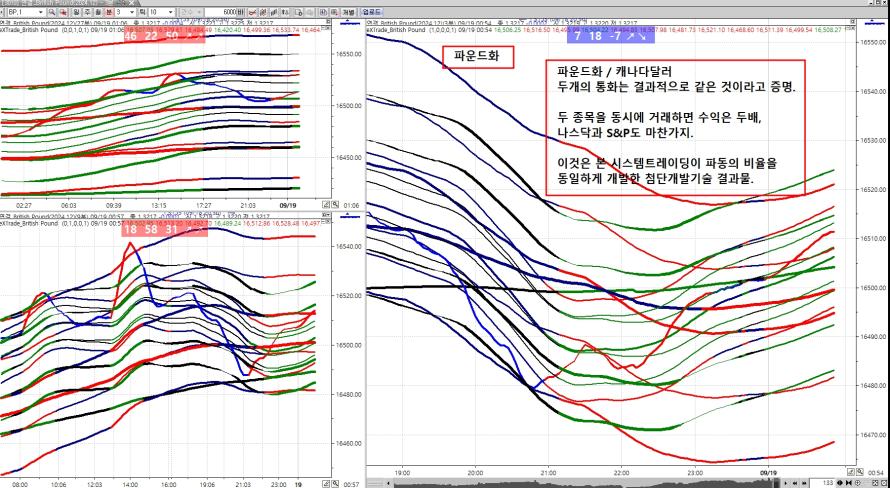Click the symbol search magnifier icon

(52, 12)
